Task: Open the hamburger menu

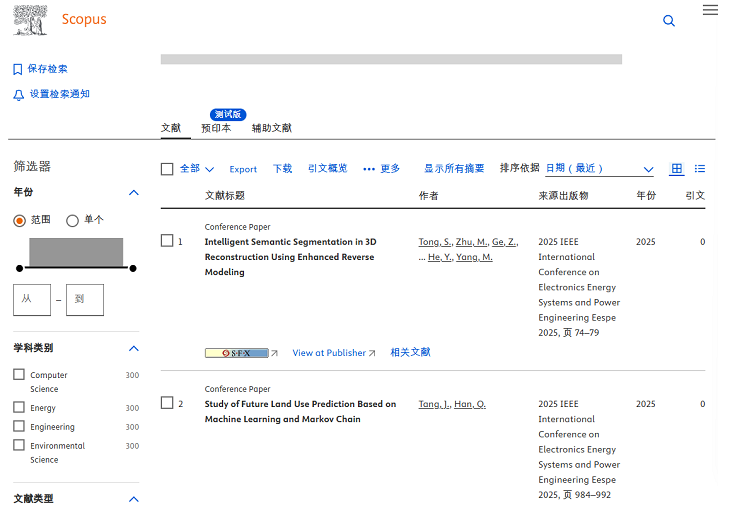Action: pos(710,10)
